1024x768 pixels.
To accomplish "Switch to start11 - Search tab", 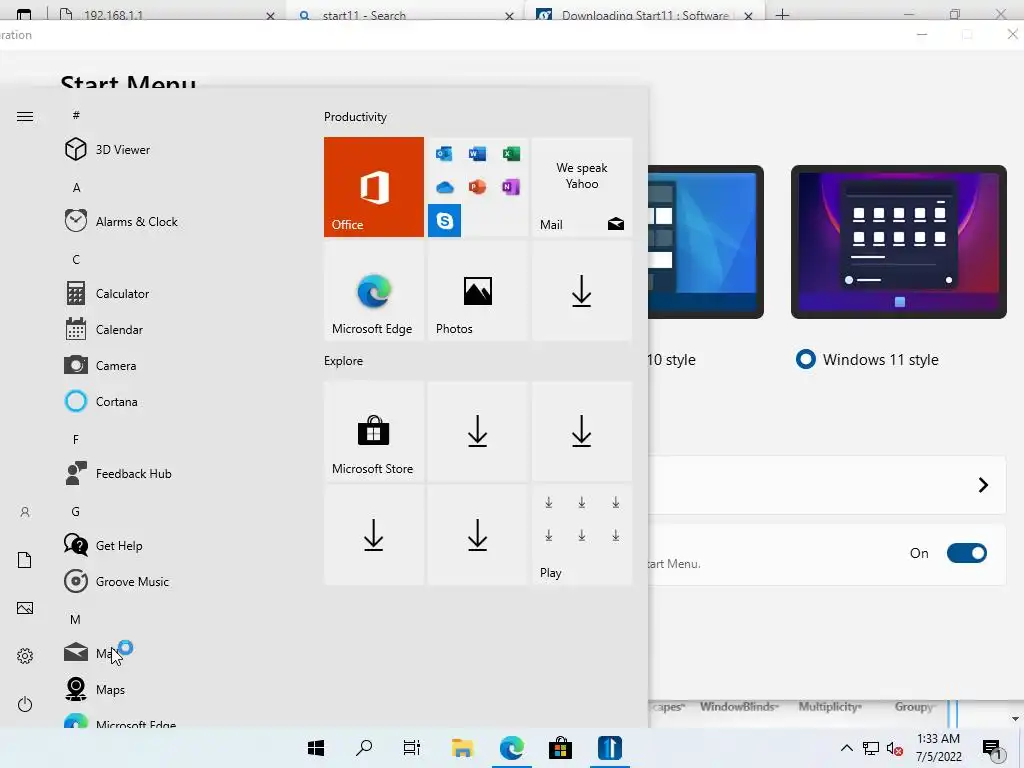I will tap(405, 14).
